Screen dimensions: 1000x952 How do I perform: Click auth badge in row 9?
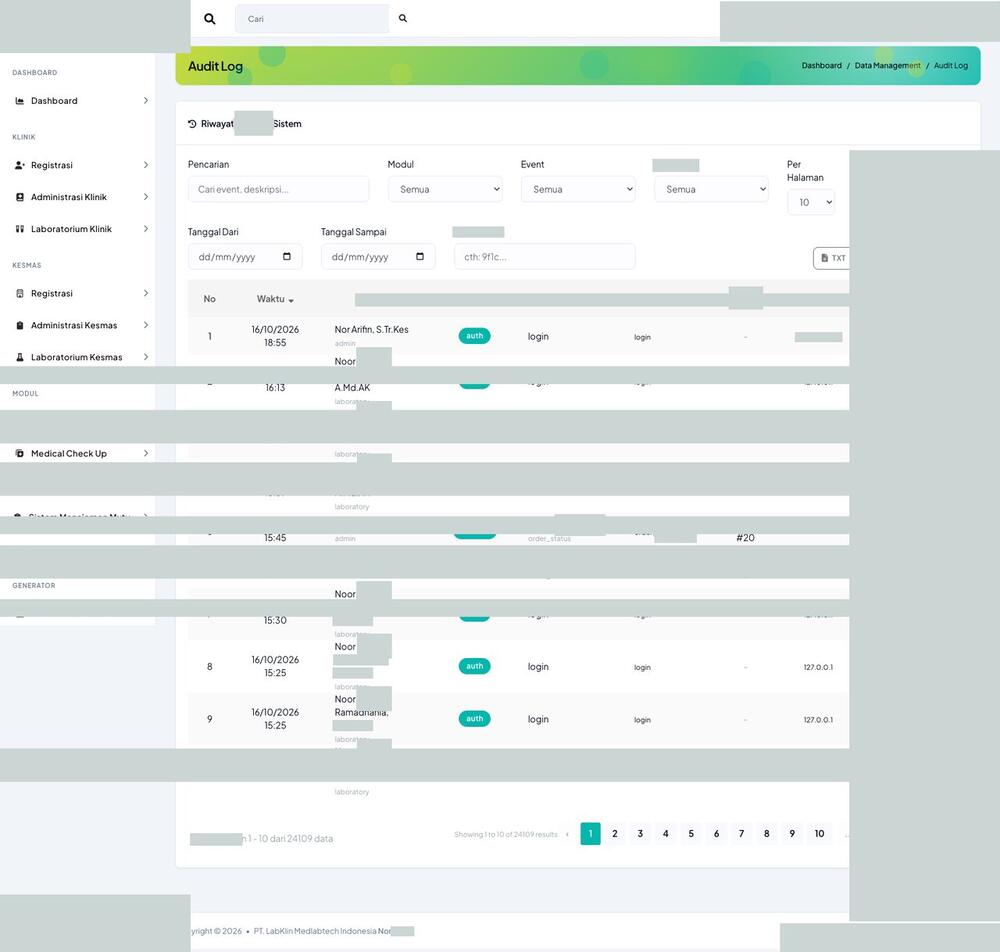474,719
